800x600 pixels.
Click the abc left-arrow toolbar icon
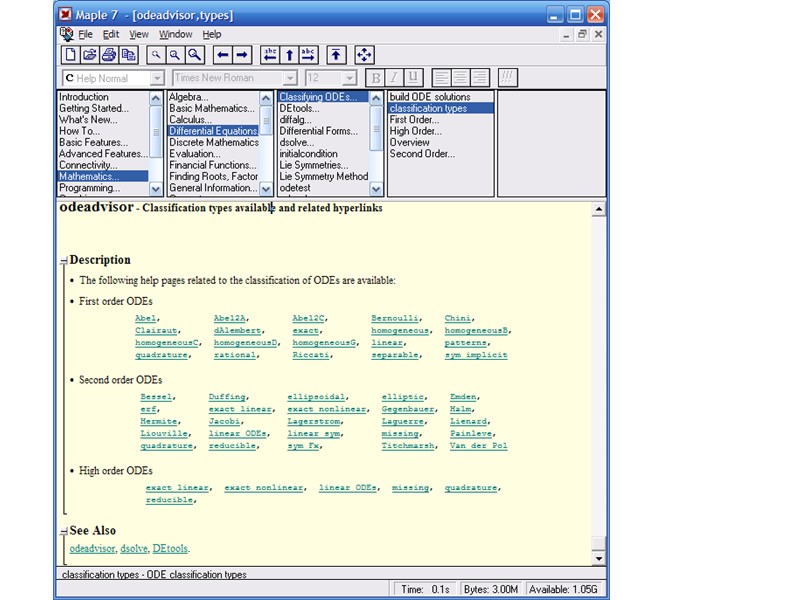tap(270, 55)
